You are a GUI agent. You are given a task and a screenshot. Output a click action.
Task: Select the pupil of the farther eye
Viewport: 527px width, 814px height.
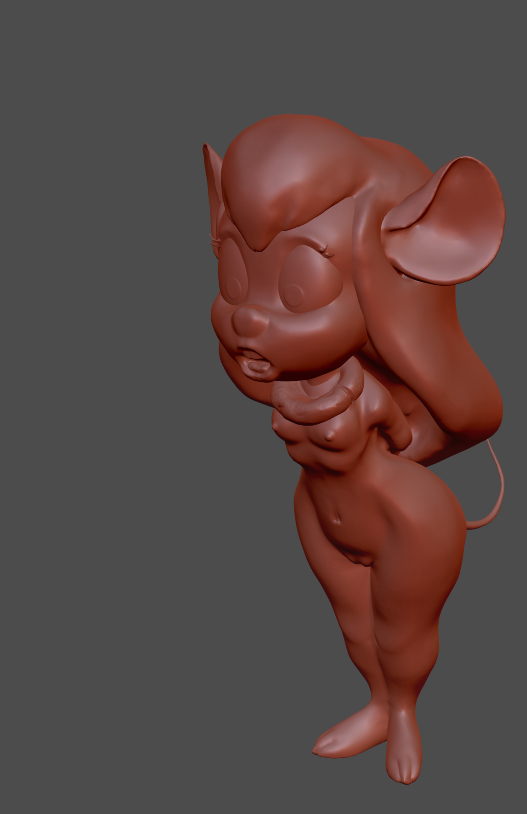[x=232, y=289]
